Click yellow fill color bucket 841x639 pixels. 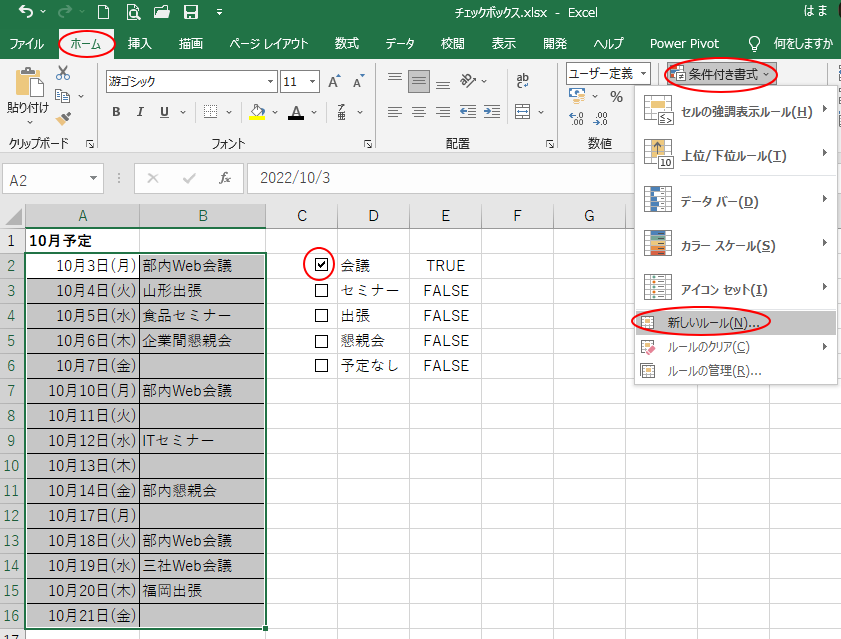click(x=257, y=112)
